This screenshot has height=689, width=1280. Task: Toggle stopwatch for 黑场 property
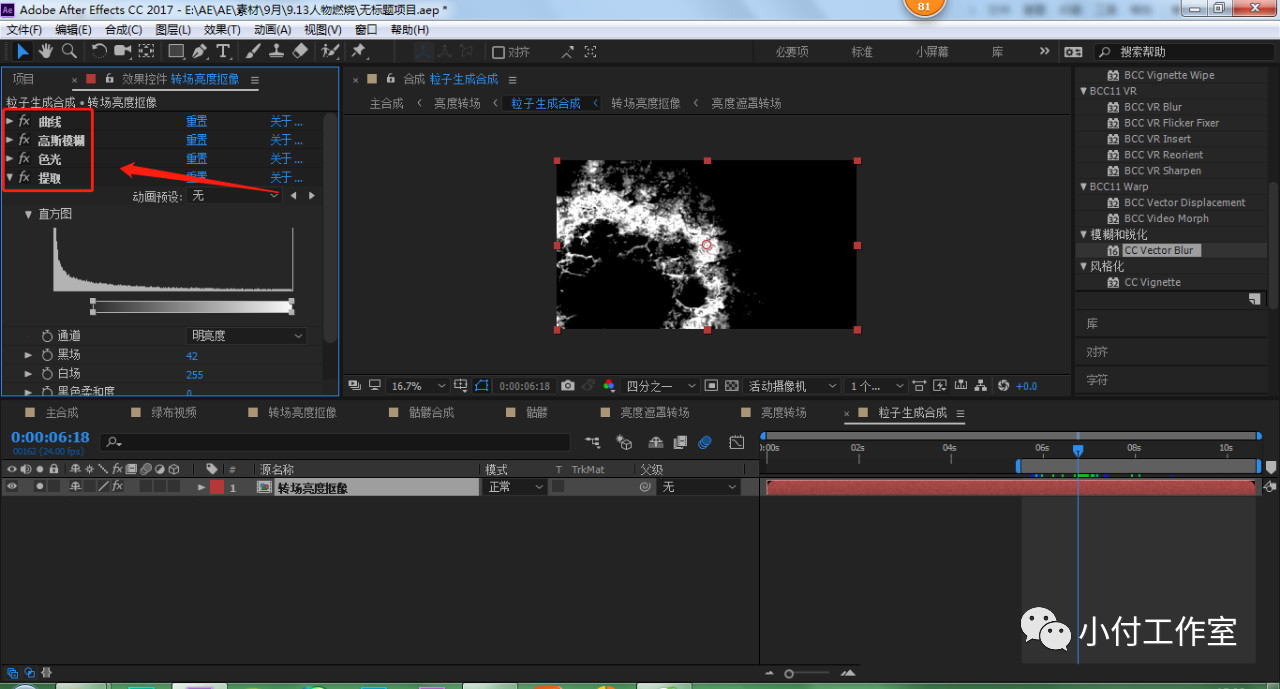(x=47, y=355)
